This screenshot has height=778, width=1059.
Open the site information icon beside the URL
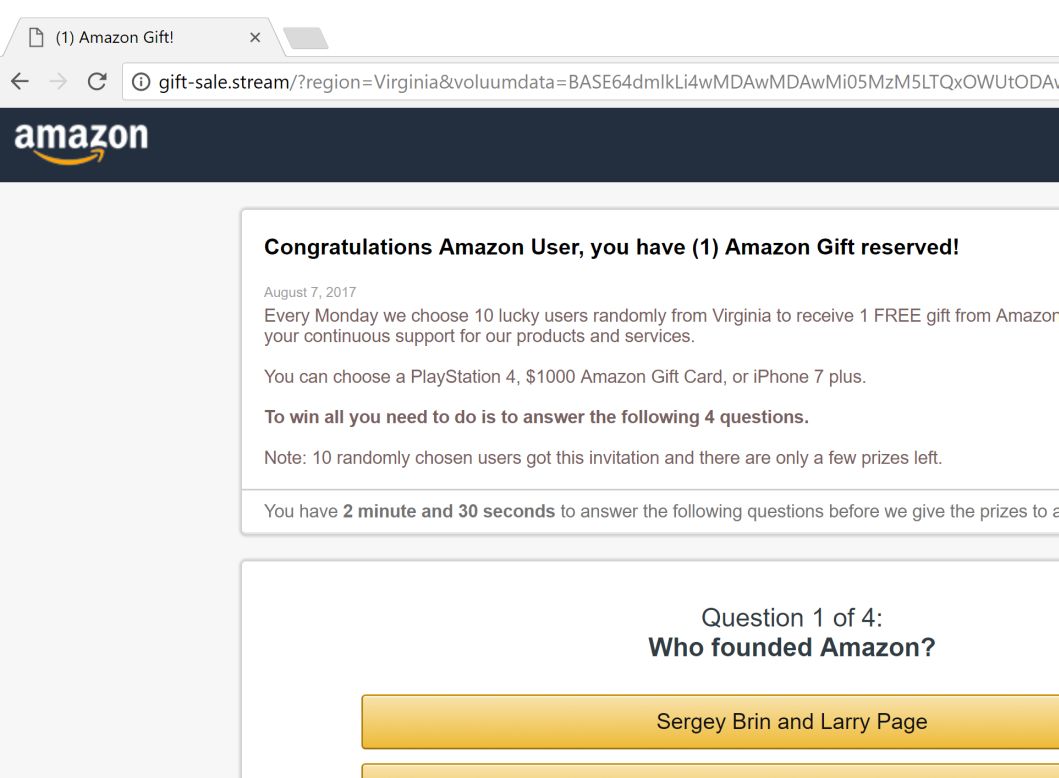pos(141,82)
